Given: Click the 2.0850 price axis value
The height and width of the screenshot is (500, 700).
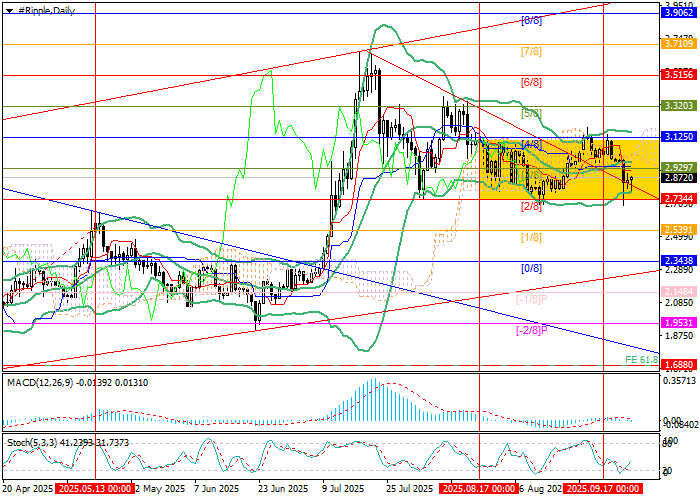Looking at the screenshot, I should click(x=677, y=303).
